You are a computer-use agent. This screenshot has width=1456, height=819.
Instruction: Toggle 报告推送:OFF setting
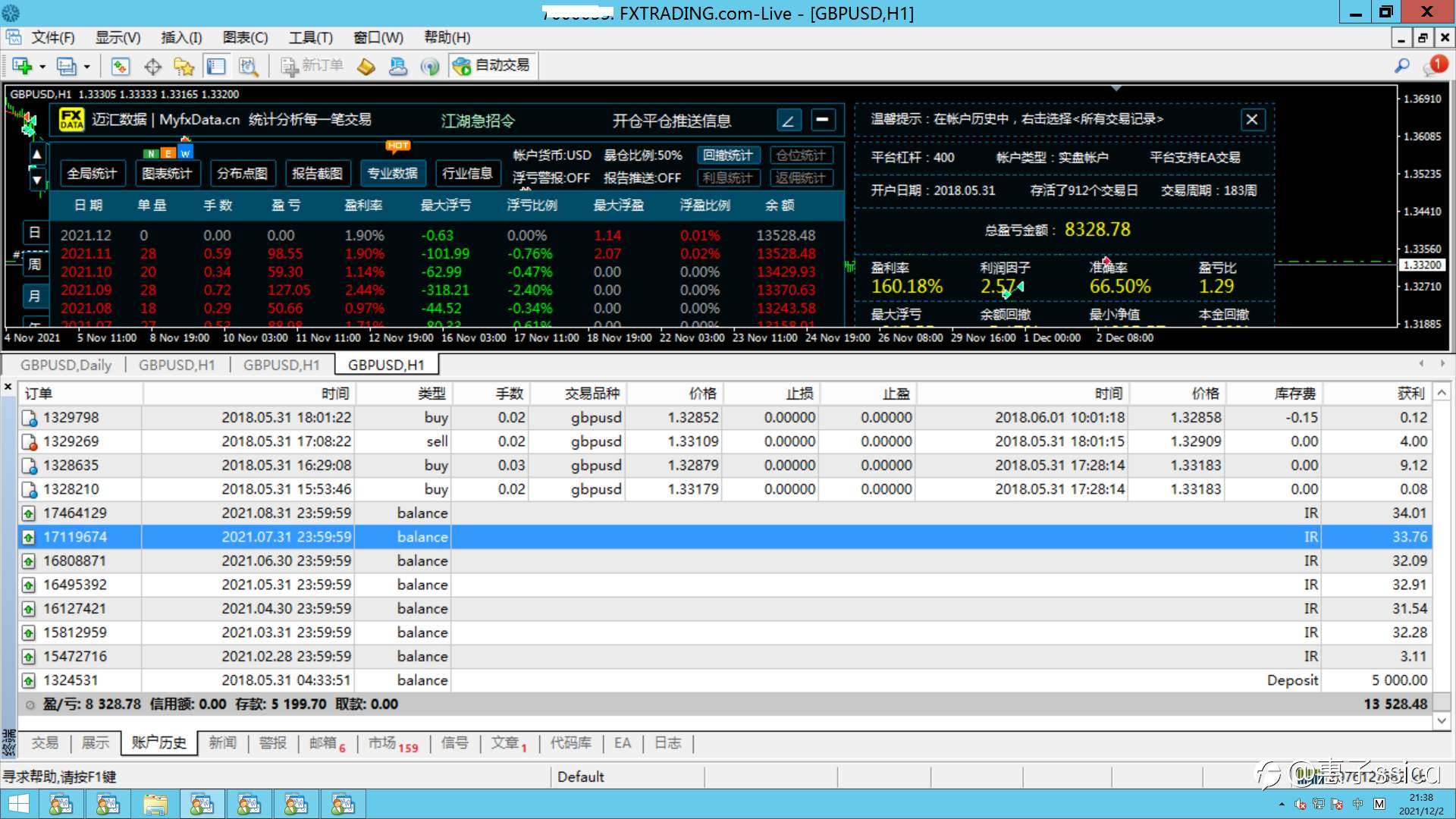pos(642,178)
